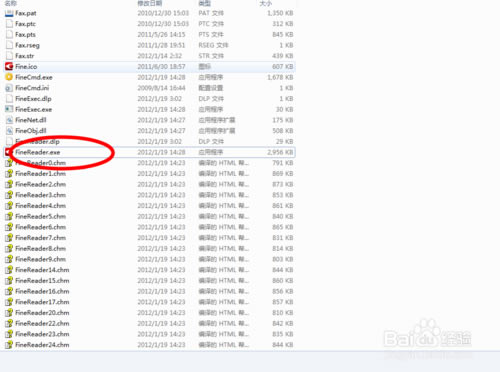The height and width of the screenshot is (372, 500).
Task: Sort by the 修改日期 column header
Action: (x=150, y=3)
